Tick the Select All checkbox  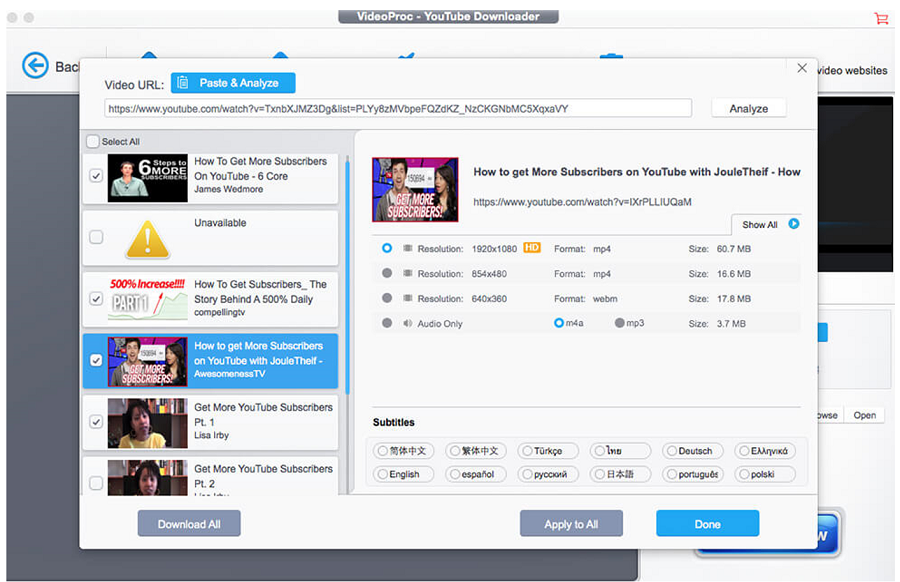tap(92, 141)
